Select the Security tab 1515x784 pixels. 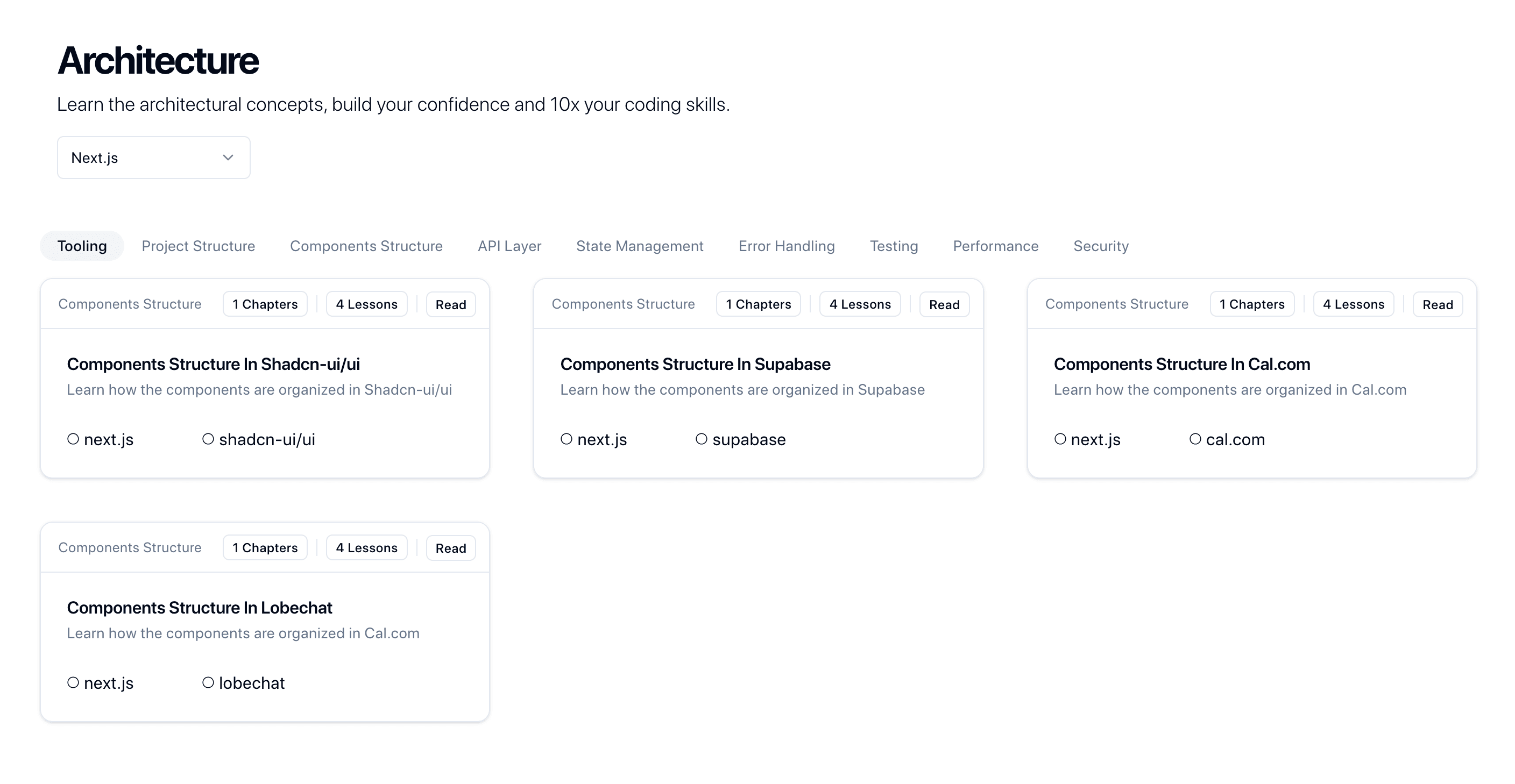click(1100, 245)
